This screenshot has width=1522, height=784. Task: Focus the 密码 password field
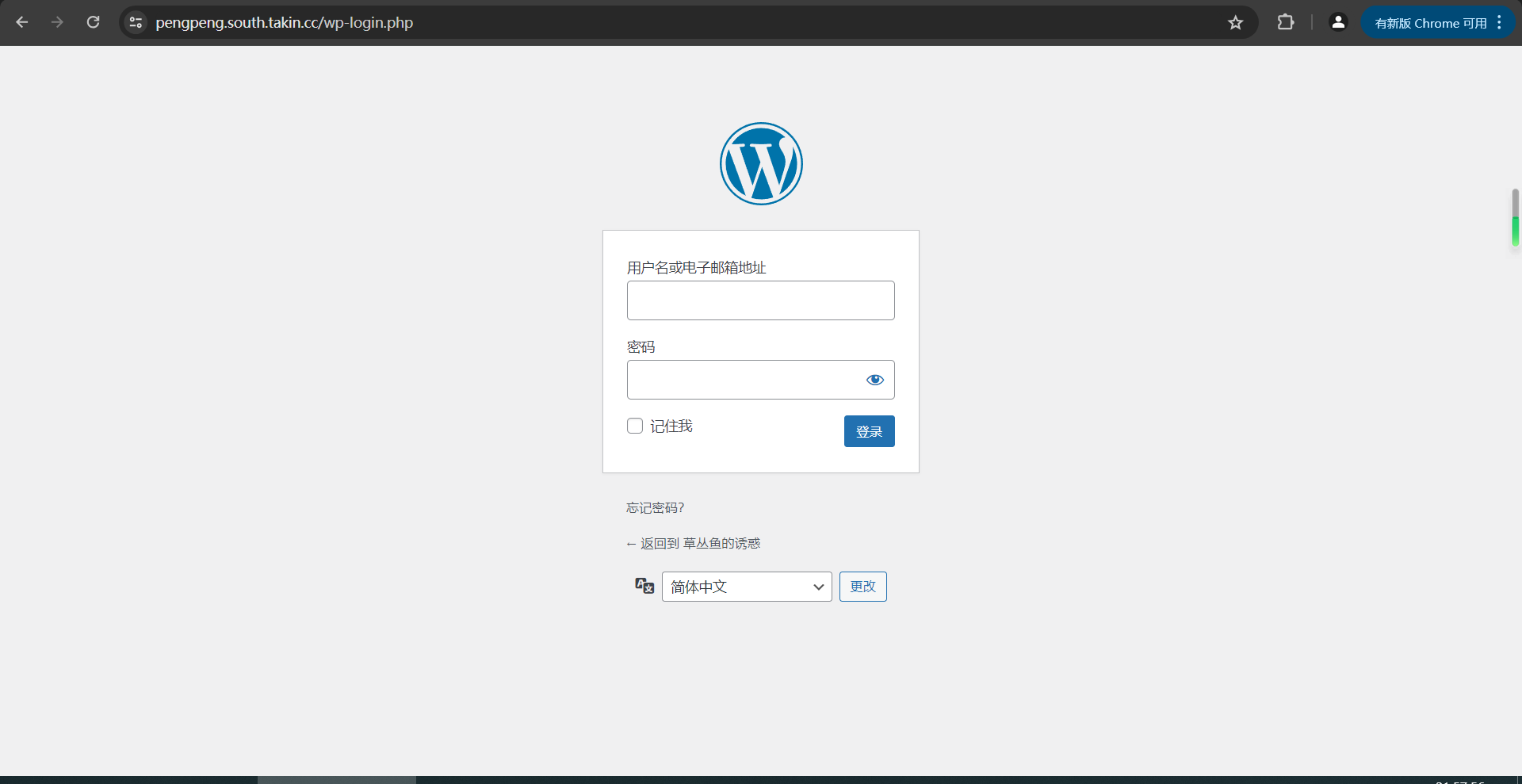761,380
